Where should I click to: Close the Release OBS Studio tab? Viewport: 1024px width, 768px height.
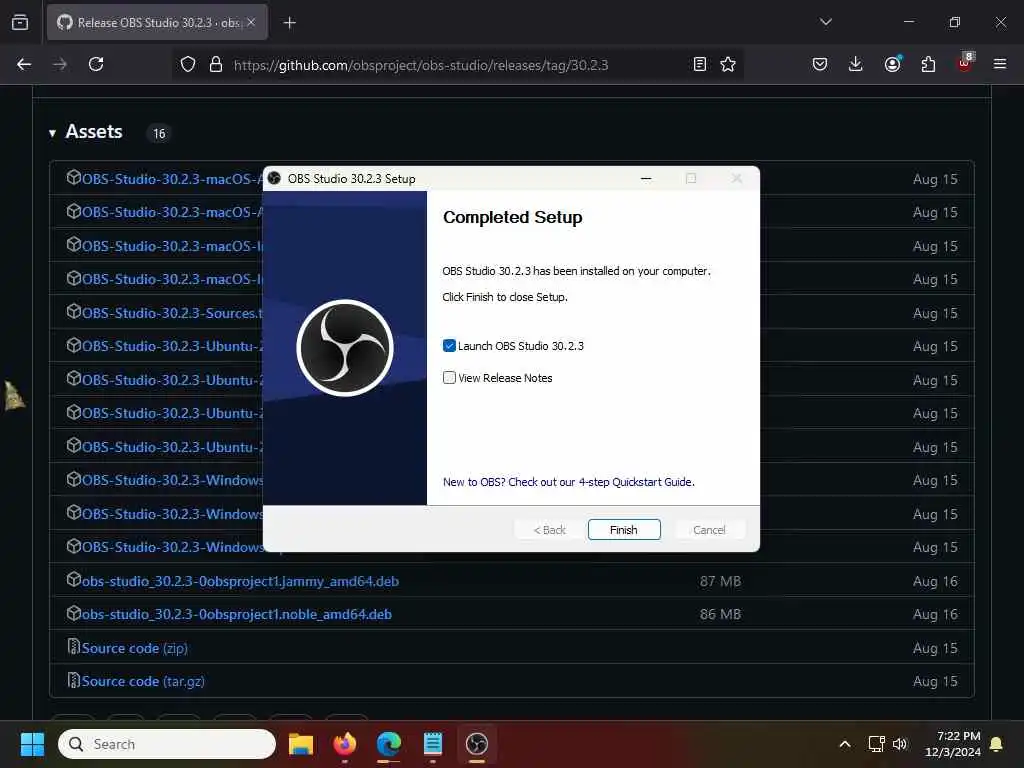coord(251,22)
